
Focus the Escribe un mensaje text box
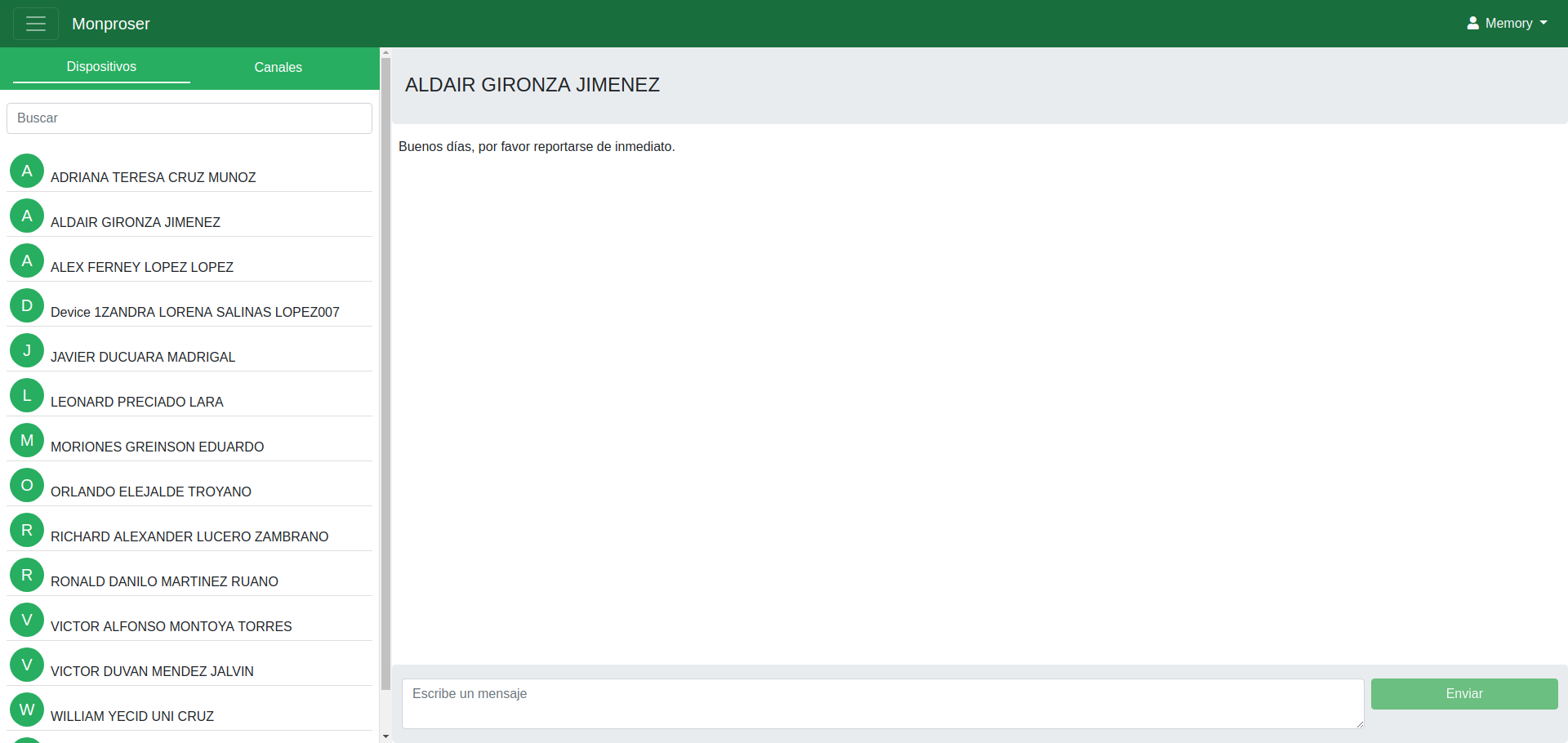pyautogui.click(x=882, y=703)
